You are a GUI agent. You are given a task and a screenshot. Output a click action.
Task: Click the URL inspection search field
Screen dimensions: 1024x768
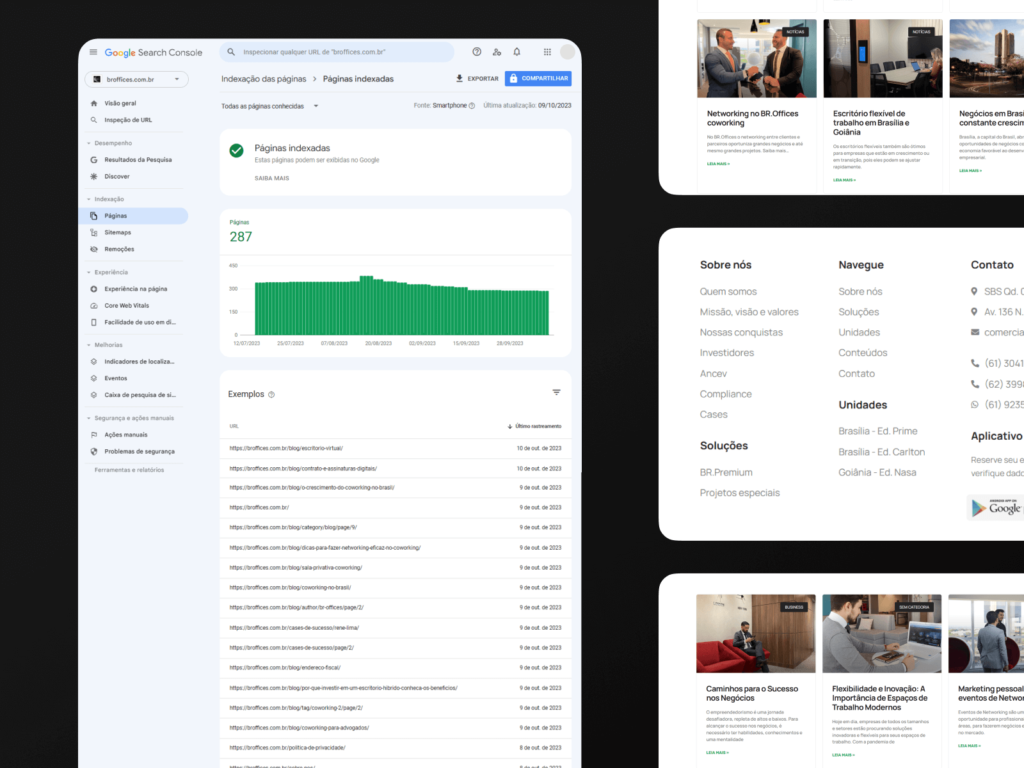point(337,52)
